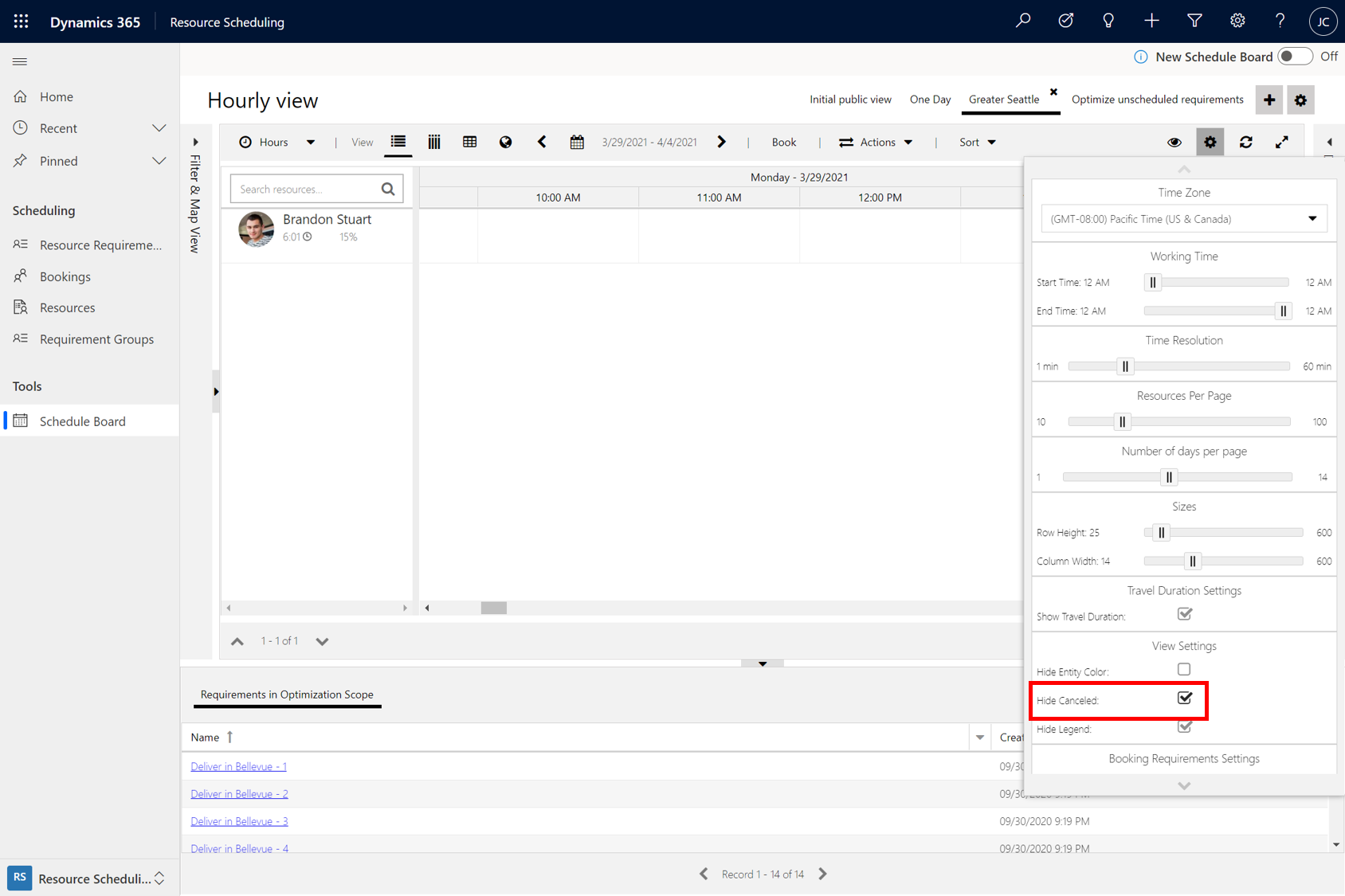This screenshot has width=1345, height=896.
Task: Select the Greater Seattle tab
Action: [x=1004, y=100]
